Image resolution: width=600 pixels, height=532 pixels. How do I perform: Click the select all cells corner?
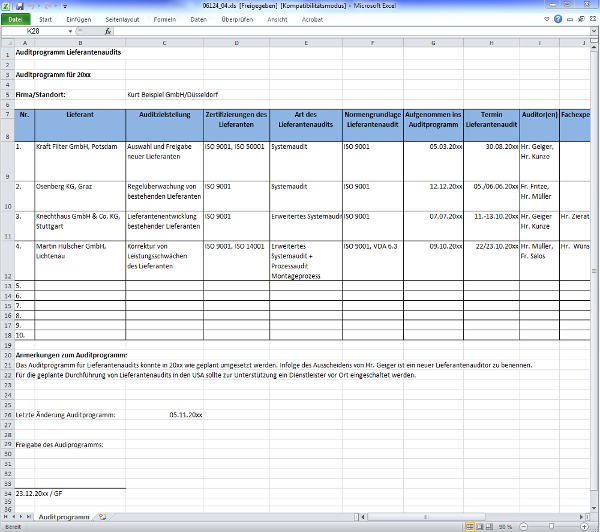coord(7,43)
